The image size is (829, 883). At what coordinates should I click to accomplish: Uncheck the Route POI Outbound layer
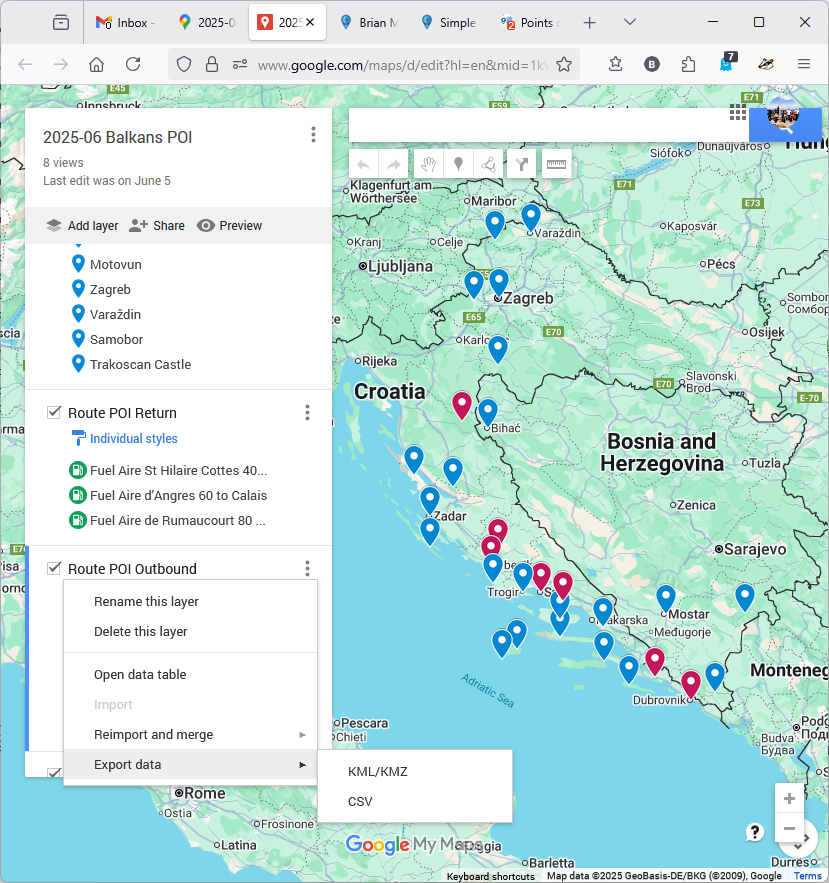(54, 568)
